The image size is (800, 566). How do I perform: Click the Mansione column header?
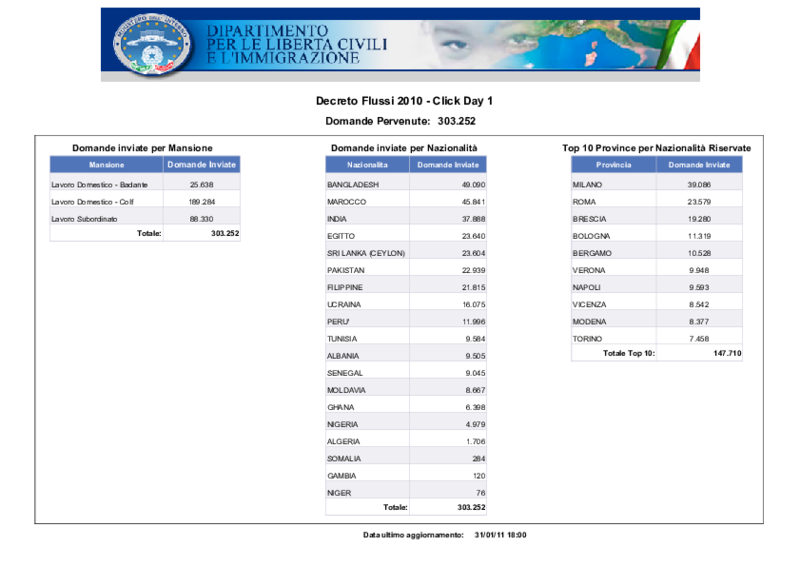click(x=107, y=165)
